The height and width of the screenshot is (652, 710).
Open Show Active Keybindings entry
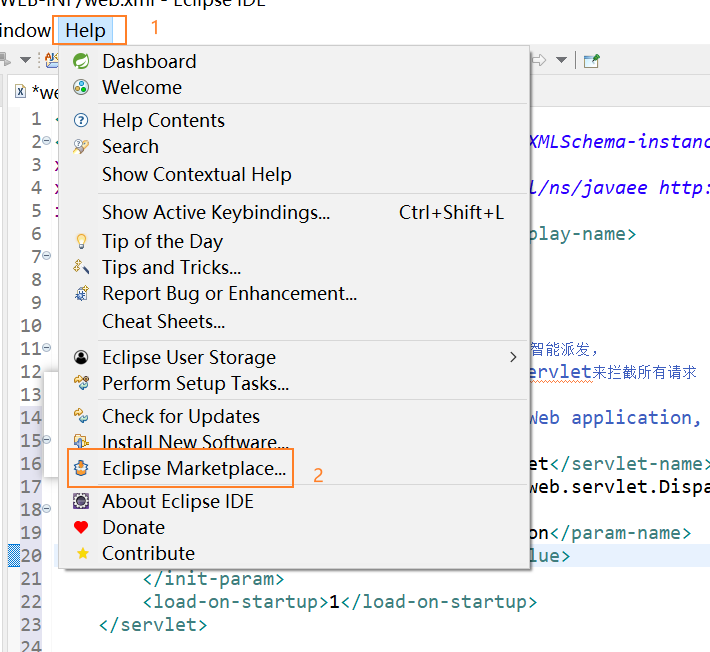click(294, 212)
